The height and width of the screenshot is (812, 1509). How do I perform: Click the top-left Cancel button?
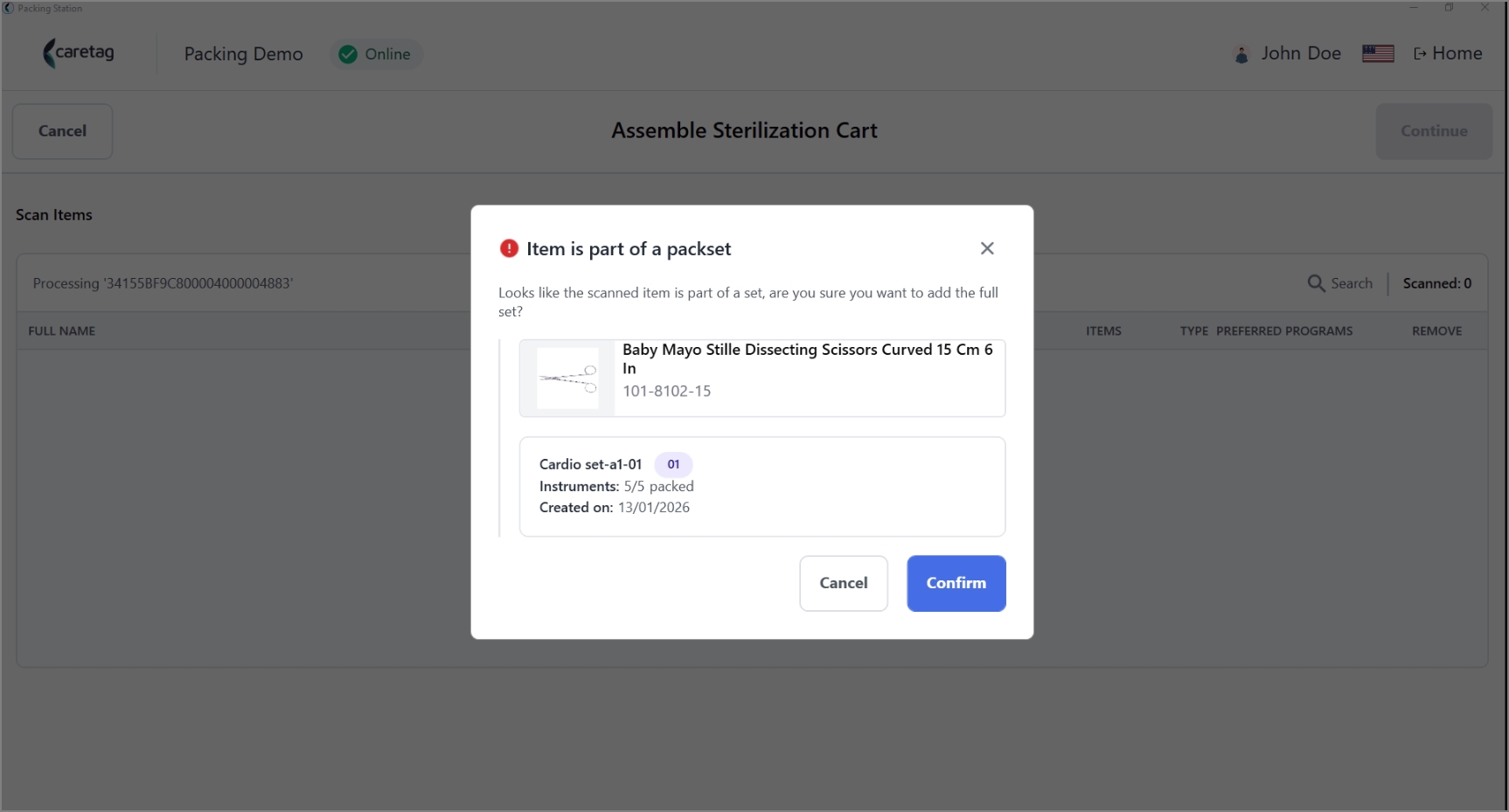(x=62, y=131)
